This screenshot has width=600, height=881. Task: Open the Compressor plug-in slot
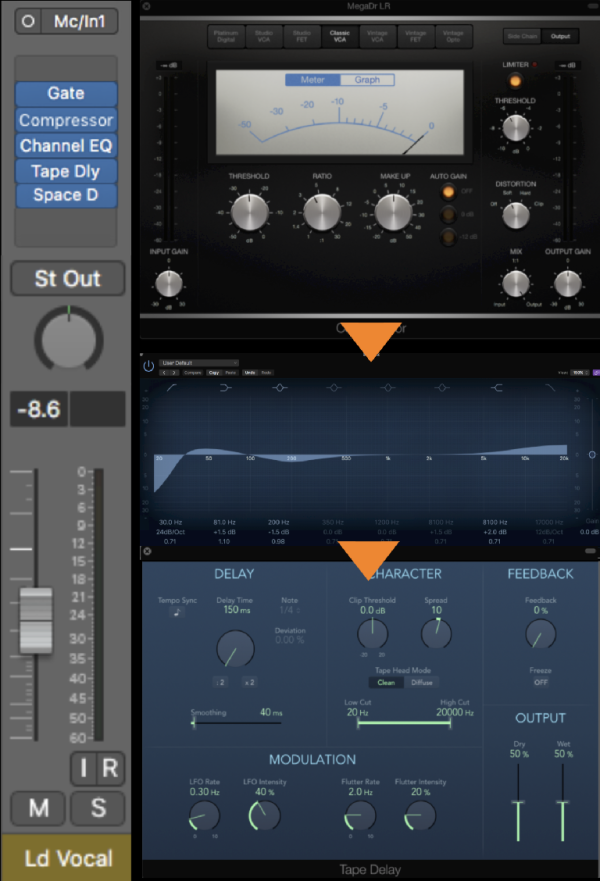pos(66,120)
